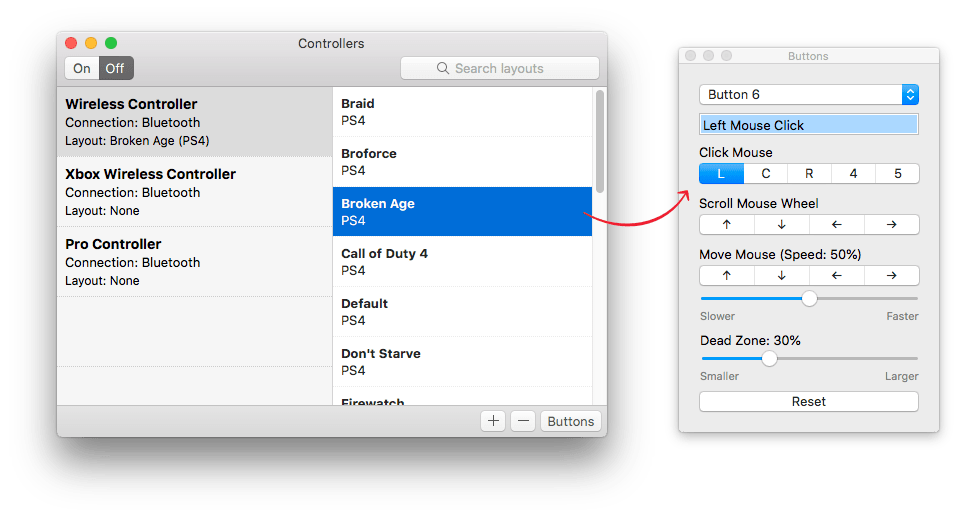Minimize Controllers window with yellow button
Screen dimensions: 956x518
(91, 43)
